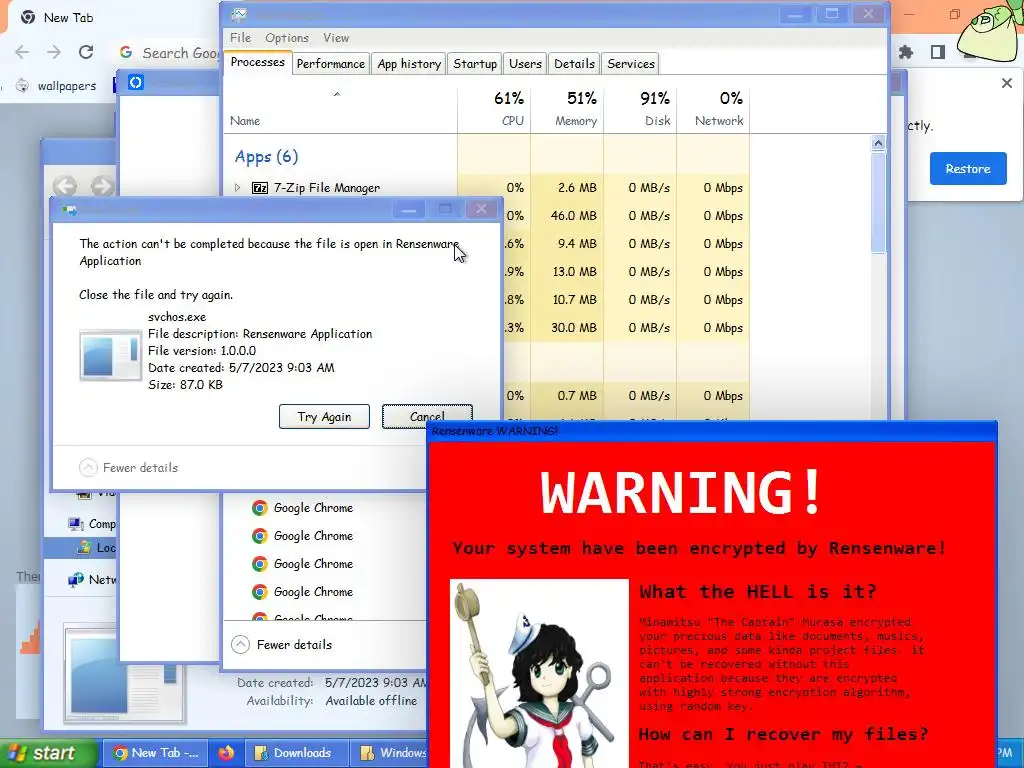Image resolution: width=1024 pixels, height=768 pixels.
Task: Click Available offline text in Explorer
Action: [371, 701]
